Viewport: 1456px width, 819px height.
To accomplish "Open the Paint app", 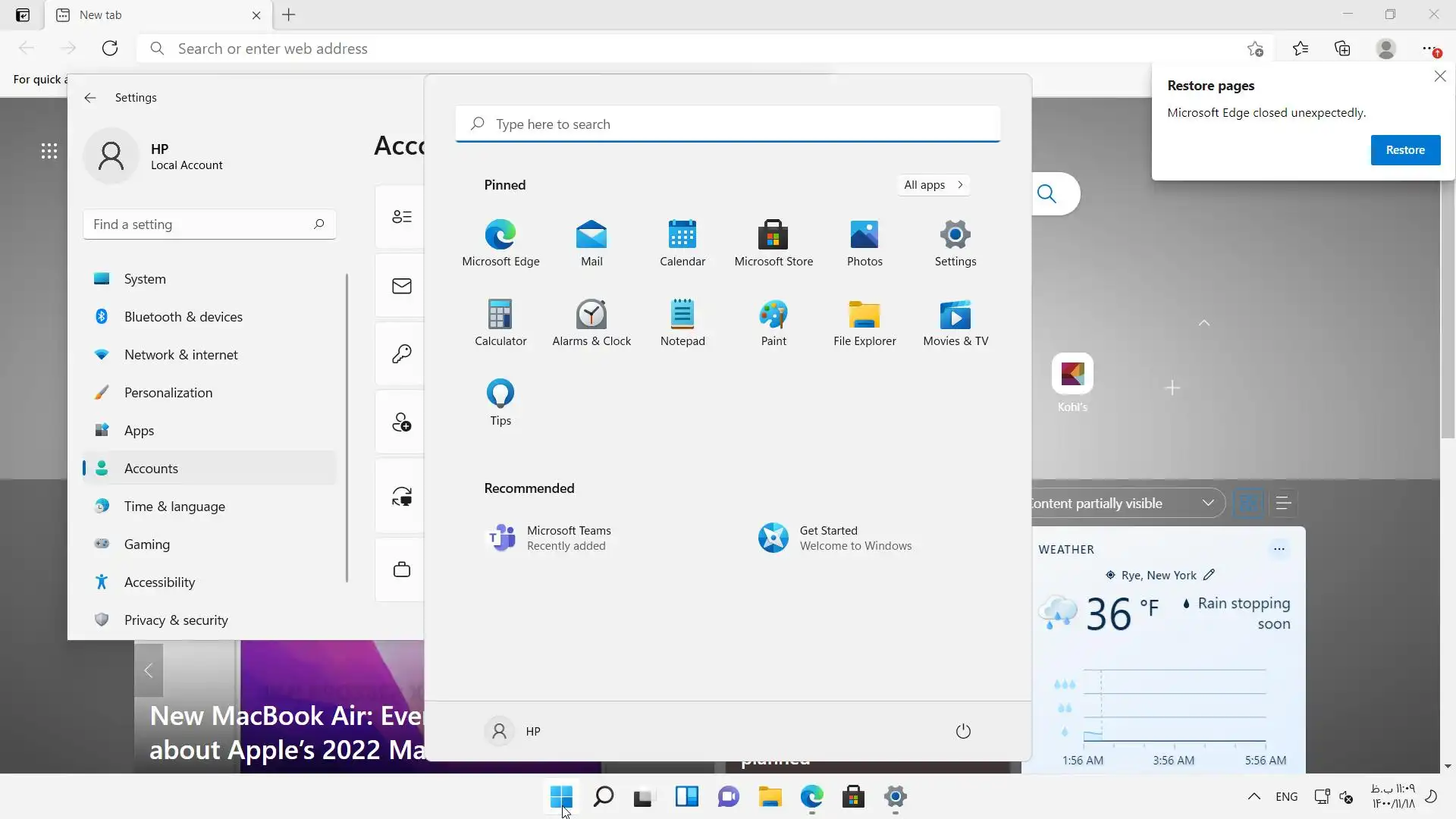I will (773, 322).
